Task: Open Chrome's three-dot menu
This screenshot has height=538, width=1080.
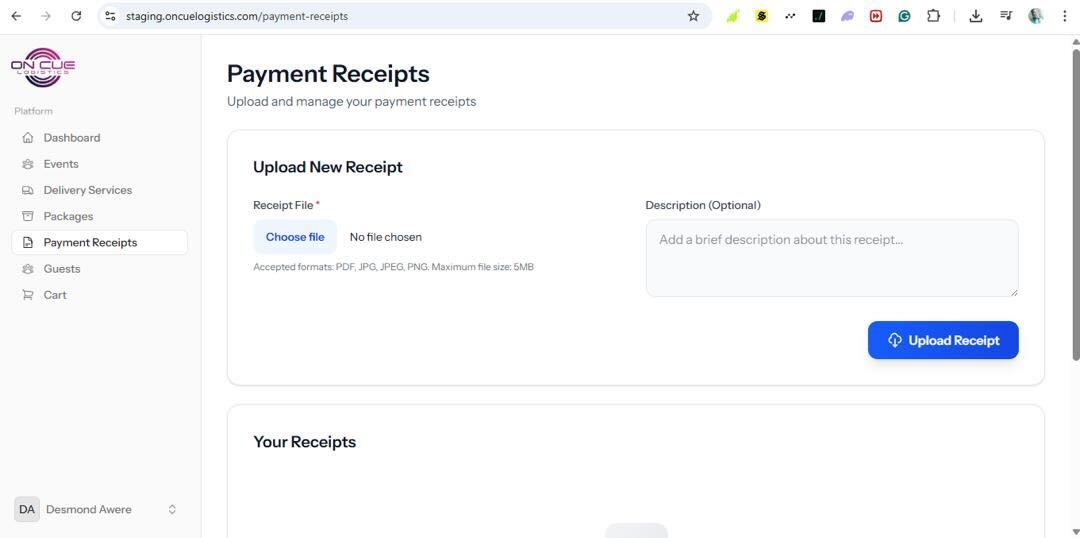Action: (1064, 16)
